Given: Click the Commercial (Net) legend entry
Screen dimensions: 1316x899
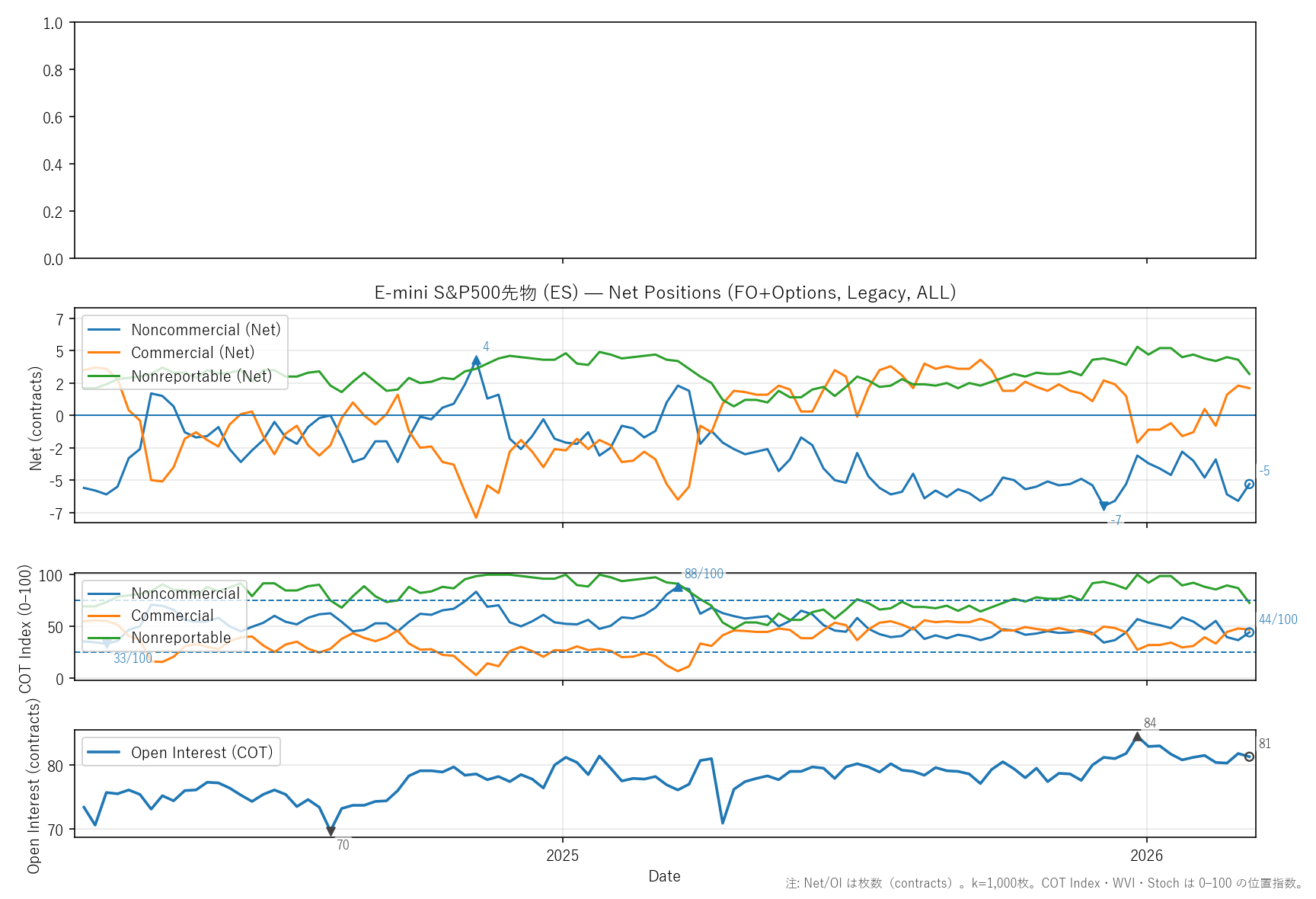Looking at the screenshot, I should point(193,353).
